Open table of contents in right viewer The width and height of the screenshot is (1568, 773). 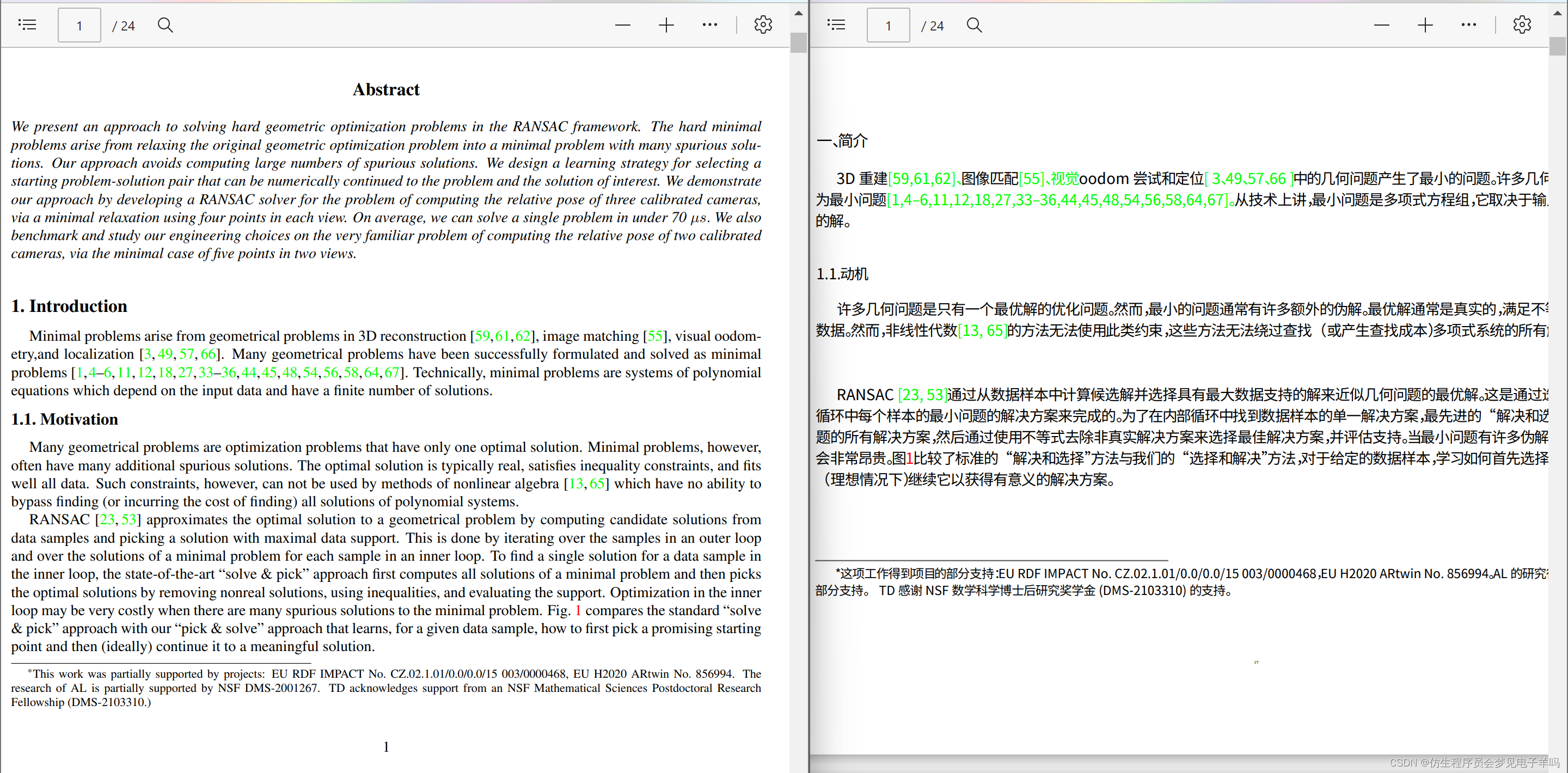836,25
